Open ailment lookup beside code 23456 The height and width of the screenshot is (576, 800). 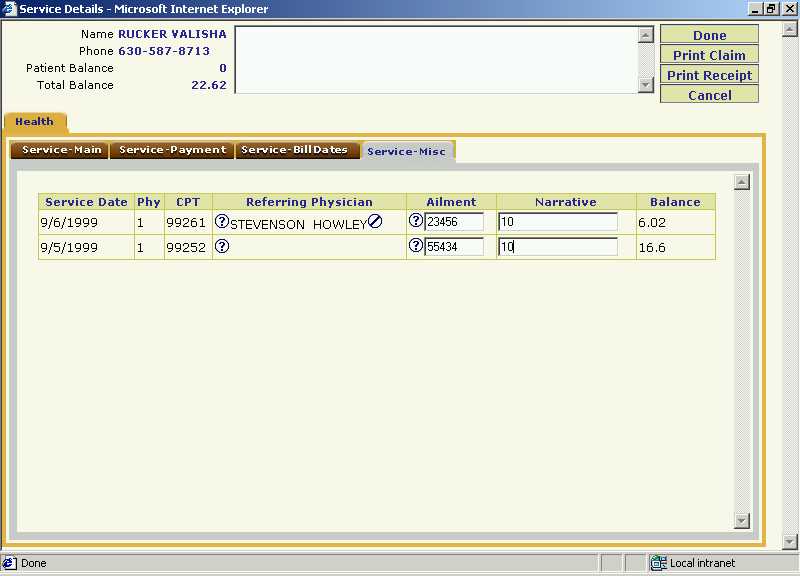pos(416,220)
